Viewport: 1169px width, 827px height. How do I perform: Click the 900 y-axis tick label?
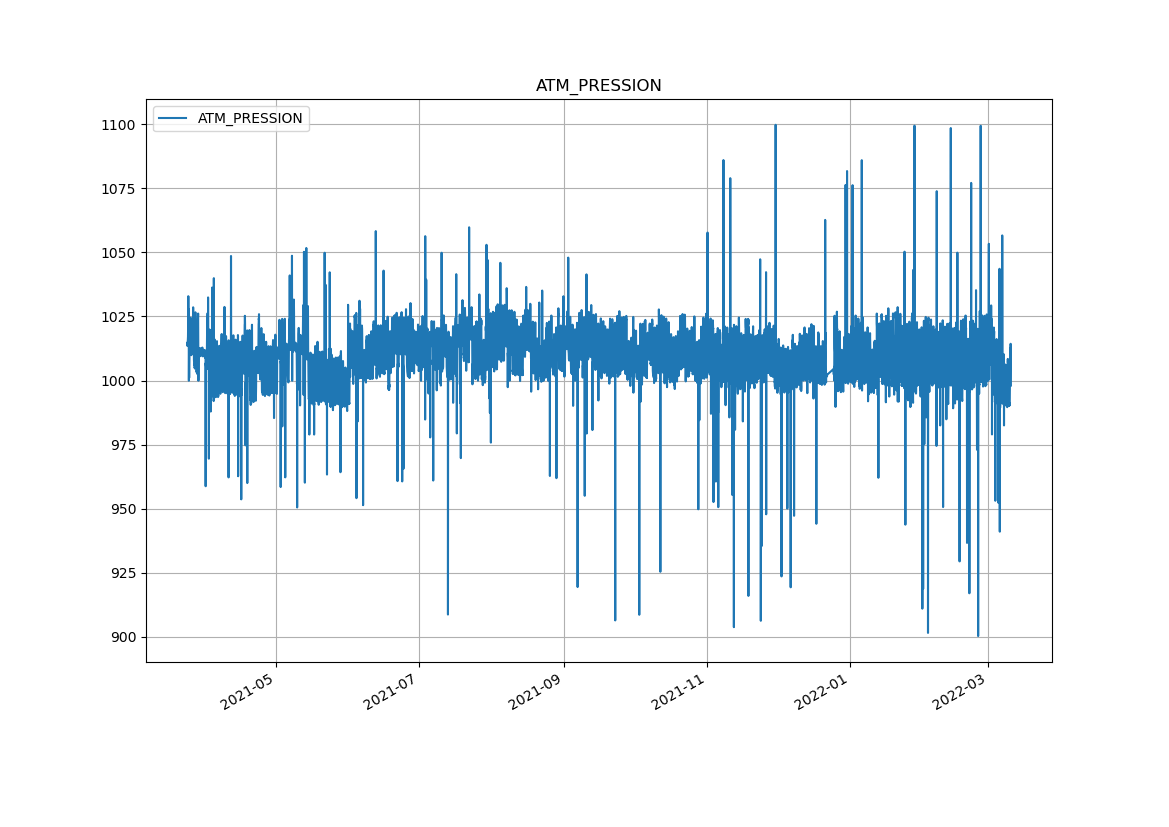click(x=121, y=637)
